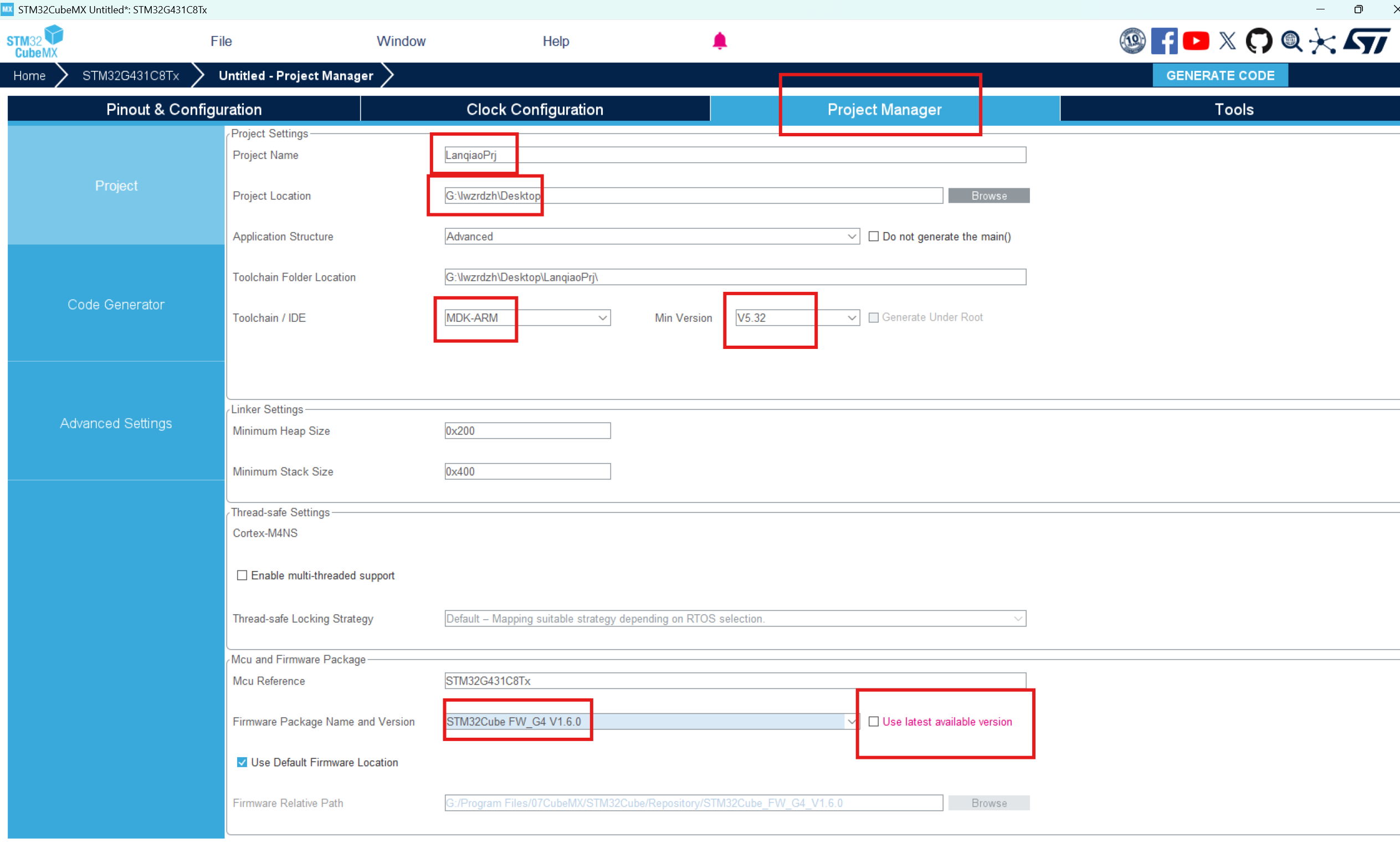Click the GENERATE CODE button
Screen dimensions: 1400x843
tap(1220, 75)
